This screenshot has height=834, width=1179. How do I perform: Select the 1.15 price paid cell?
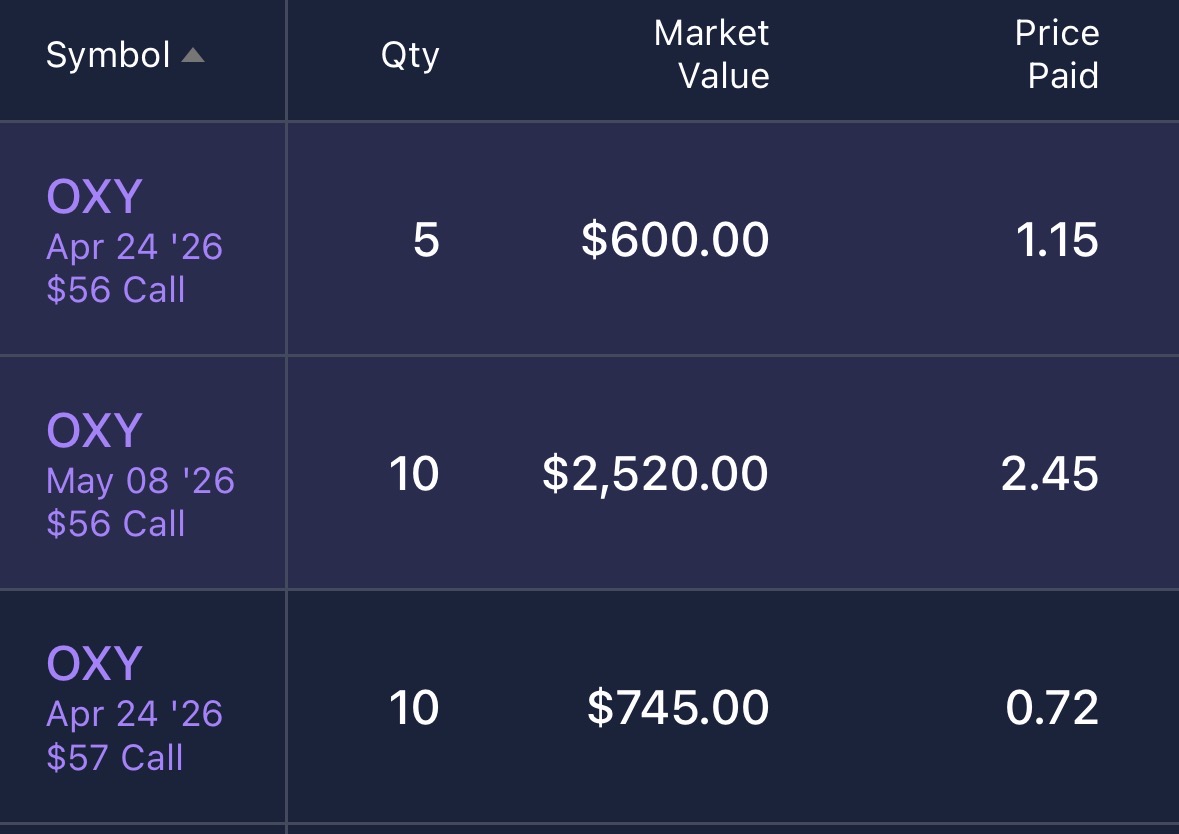click(1057, 241)
